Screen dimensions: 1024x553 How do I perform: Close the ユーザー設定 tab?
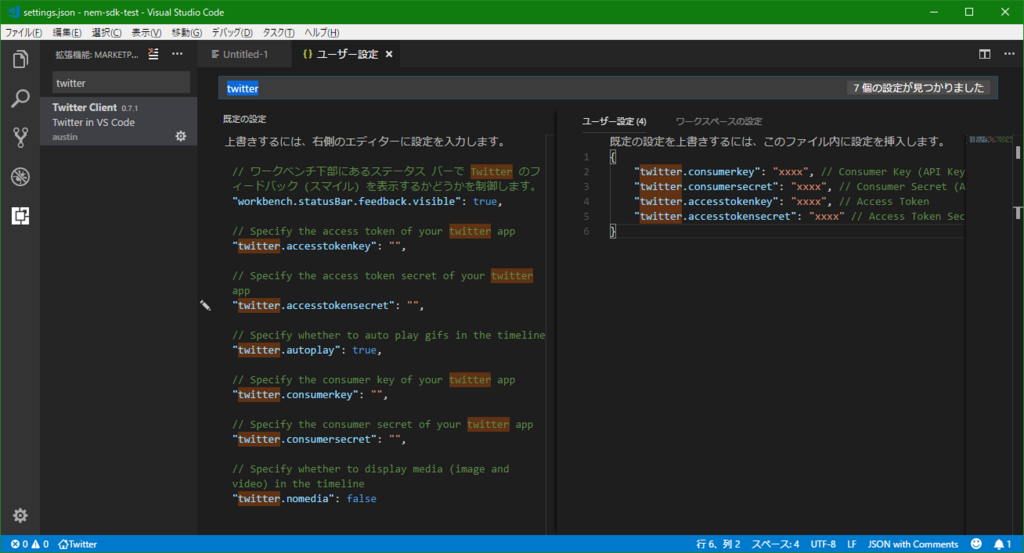point(389,54)
